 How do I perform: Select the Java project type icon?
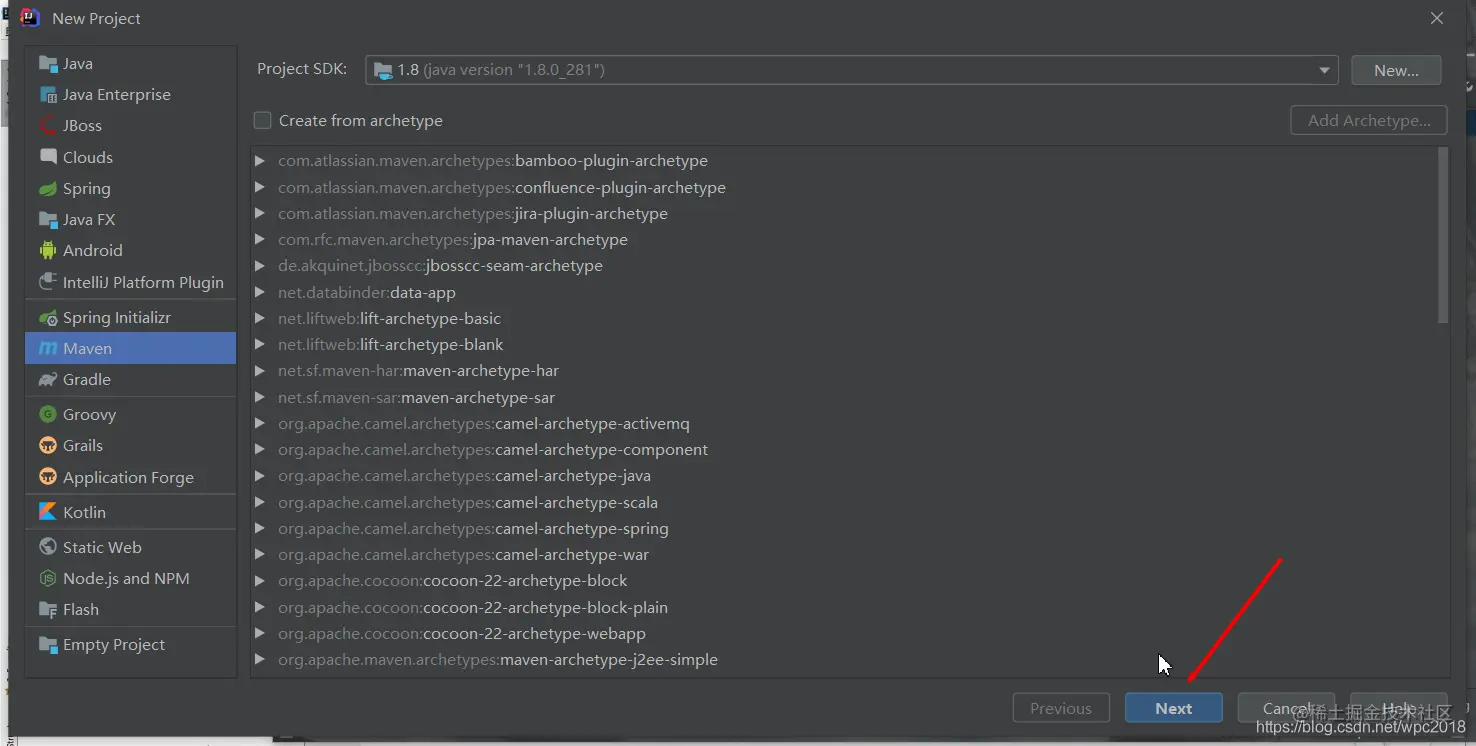48,64
